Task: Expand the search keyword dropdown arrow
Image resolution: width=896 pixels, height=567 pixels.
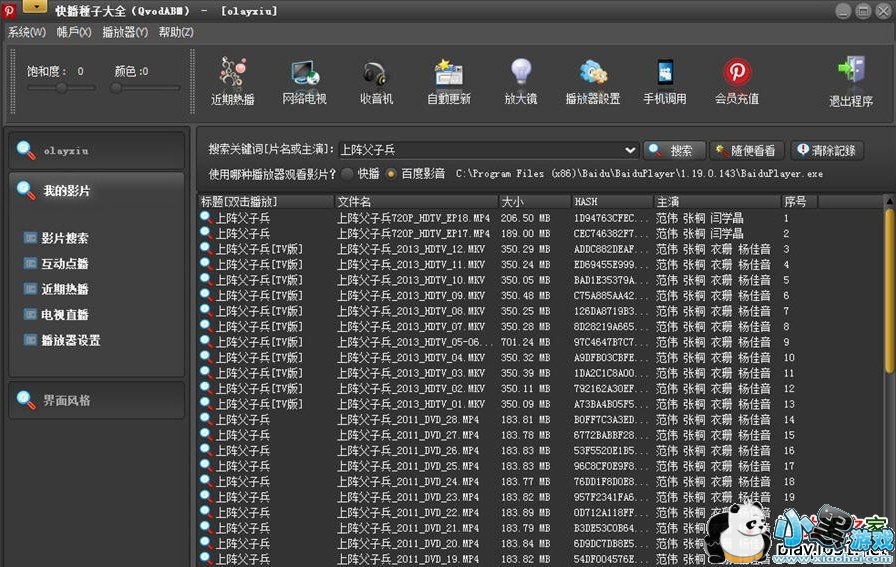Action: 630,150
